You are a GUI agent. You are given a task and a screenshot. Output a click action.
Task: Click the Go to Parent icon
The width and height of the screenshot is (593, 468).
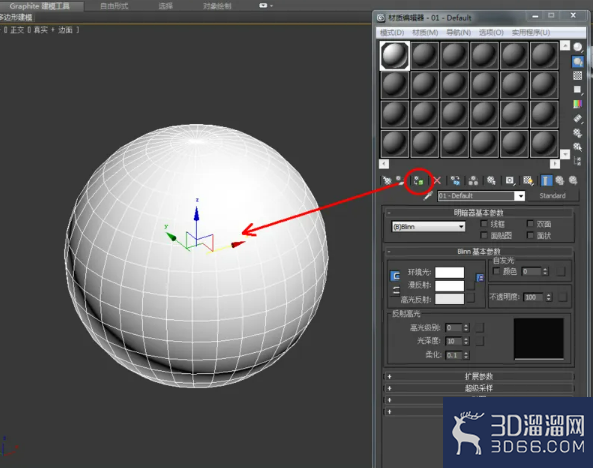(x=560, y=180)
